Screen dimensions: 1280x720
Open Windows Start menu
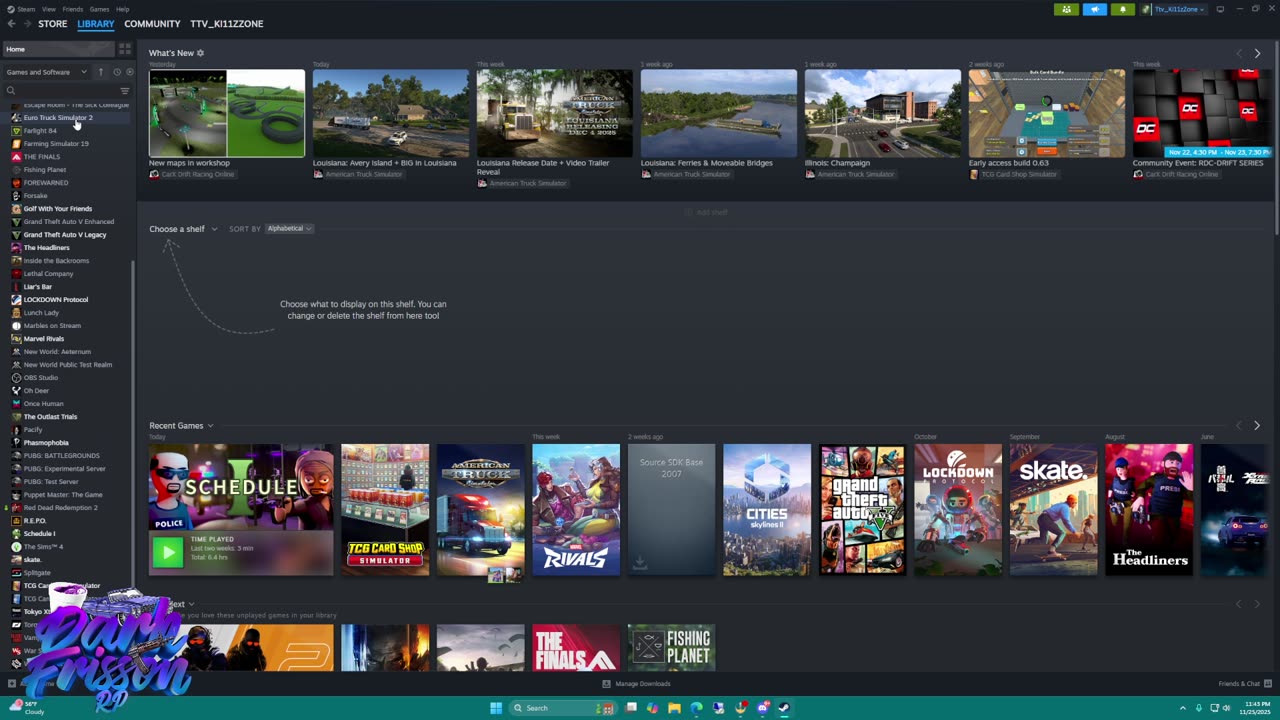point(496,708)
